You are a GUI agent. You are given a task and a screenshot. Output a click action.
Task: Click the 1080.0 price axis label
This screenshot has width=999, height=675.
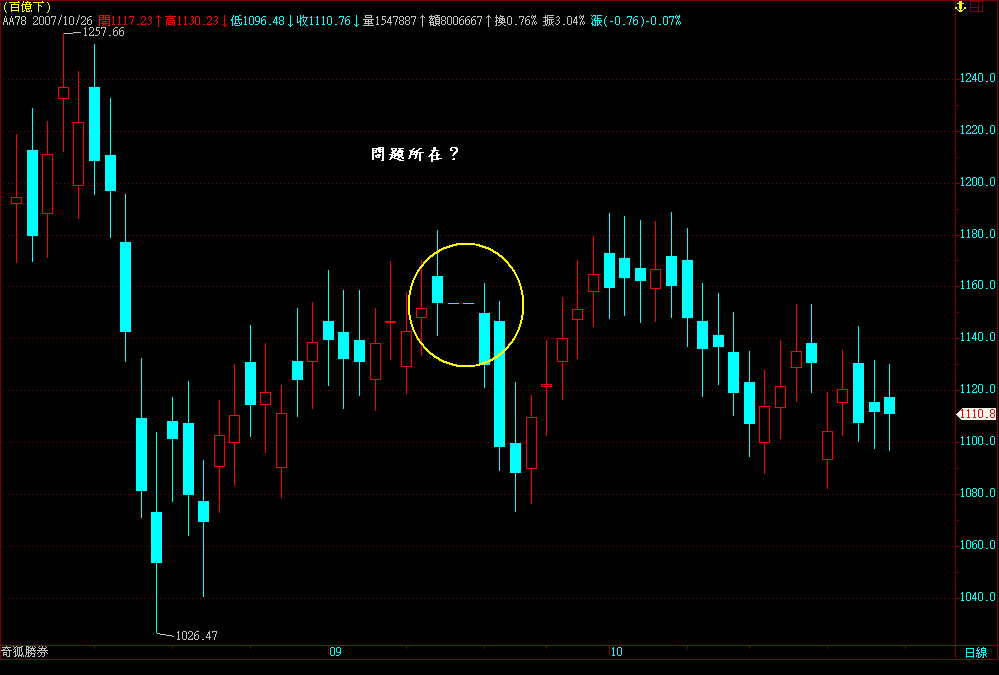[977, 493]
